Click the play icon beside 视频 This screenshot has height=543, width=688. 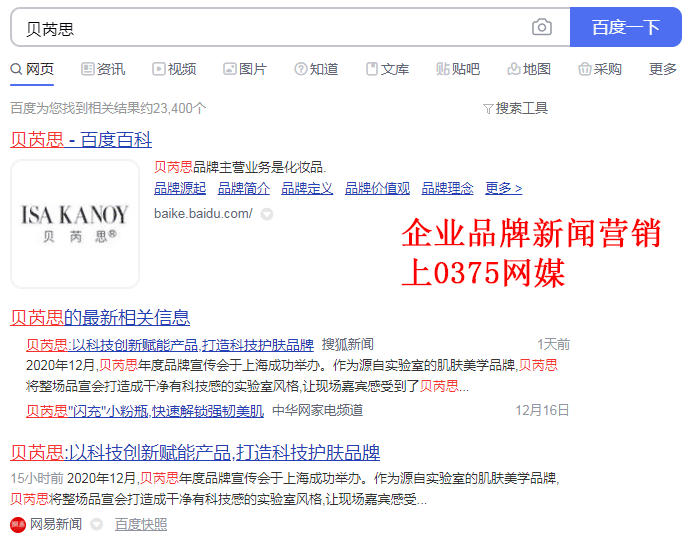(158, 69)
